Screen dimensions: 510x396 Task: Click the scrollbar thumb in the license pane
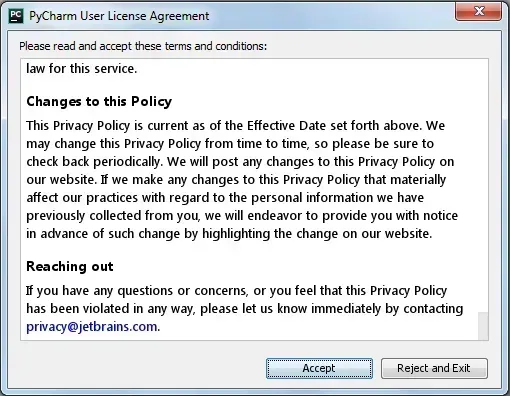tap(483, 326)
